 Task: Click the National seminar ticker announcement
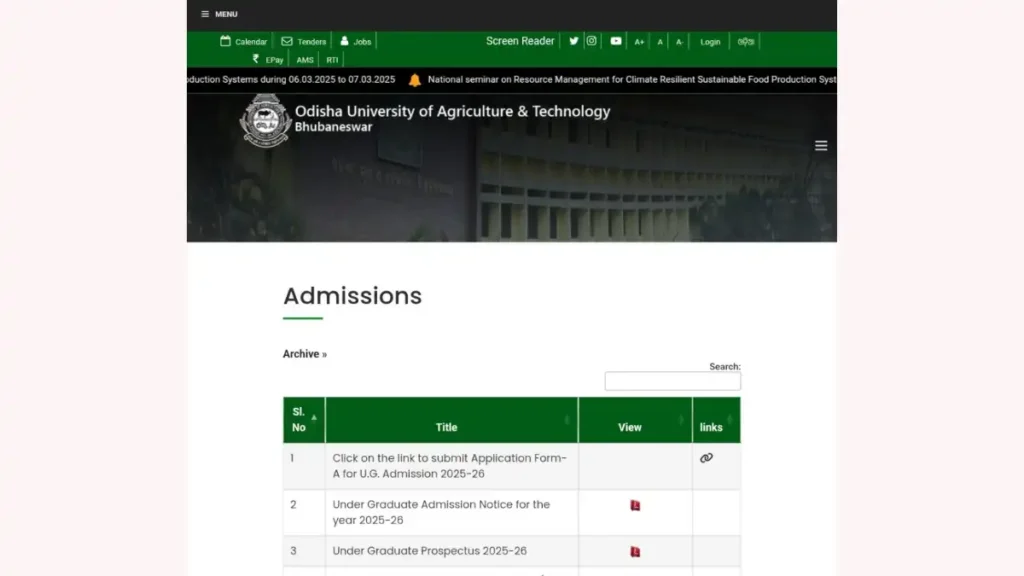632,80
